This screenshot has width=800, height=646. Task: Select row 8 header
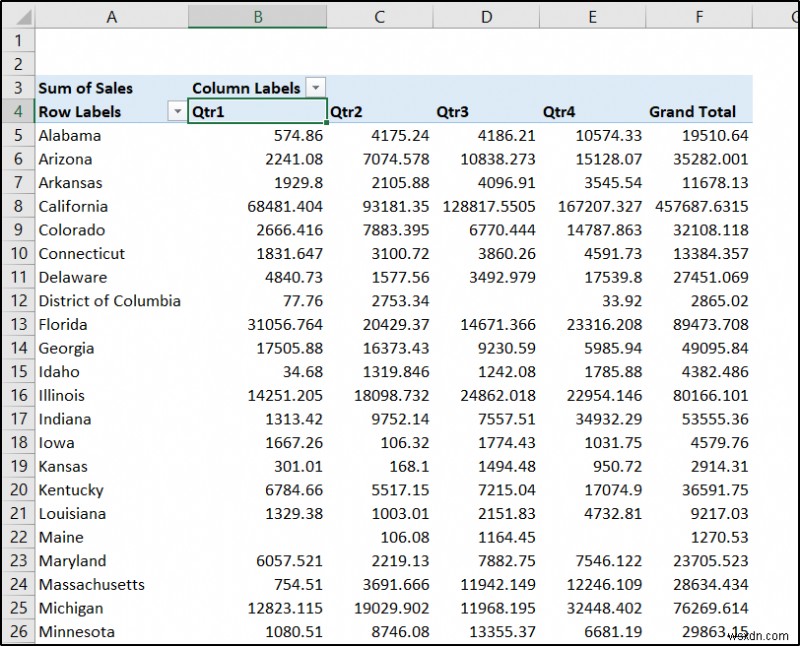coord(18,206)
